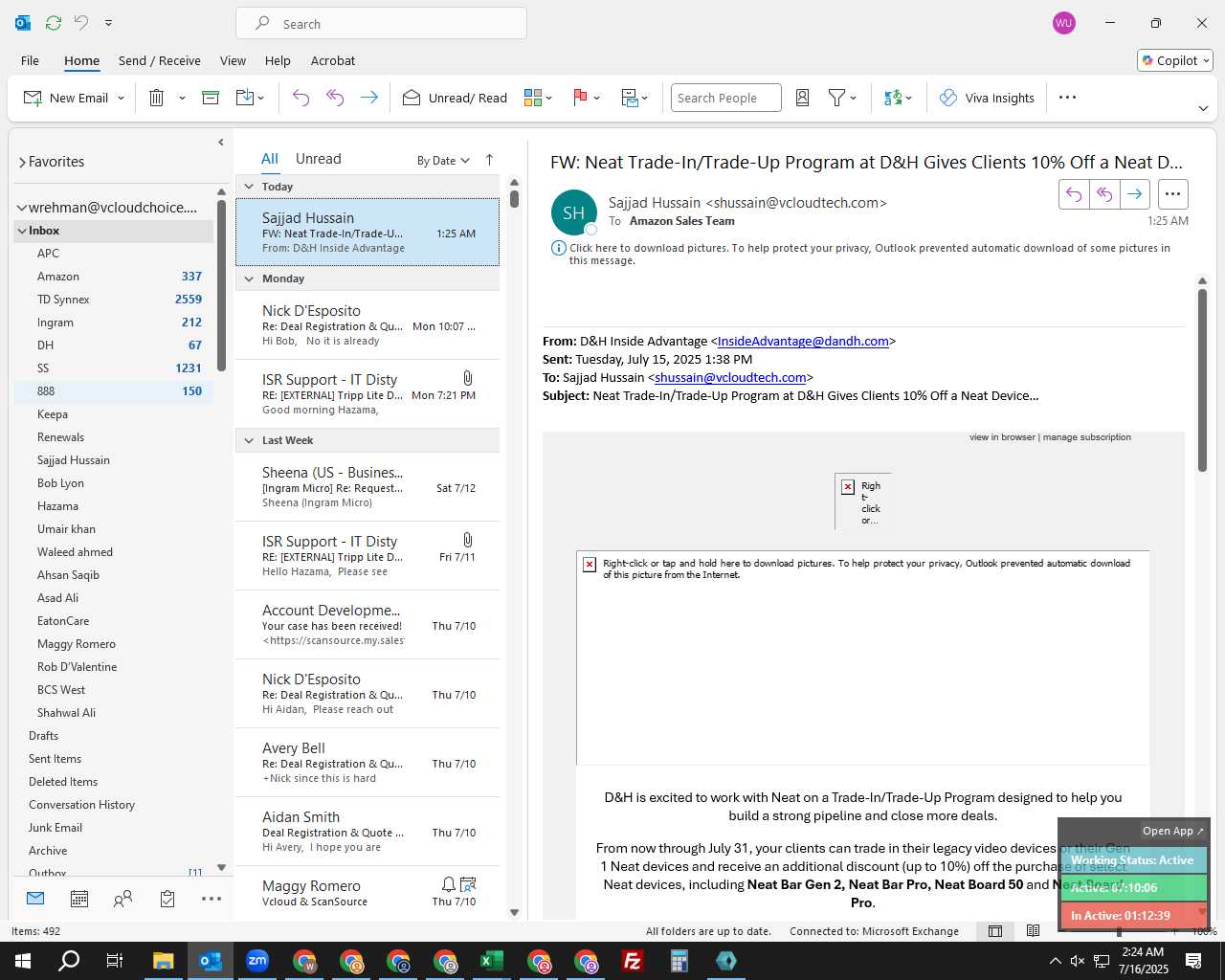Click the top Search box
The image size is (1225, 980).
pos(381,24)
